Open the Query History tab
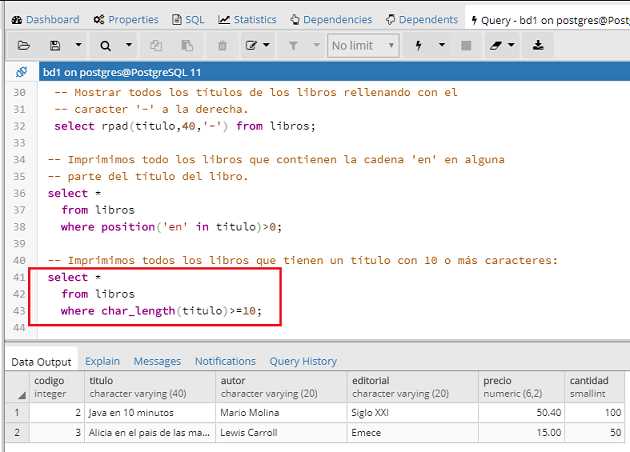Screen dimensions: 630x452 [x=303, y=361]
